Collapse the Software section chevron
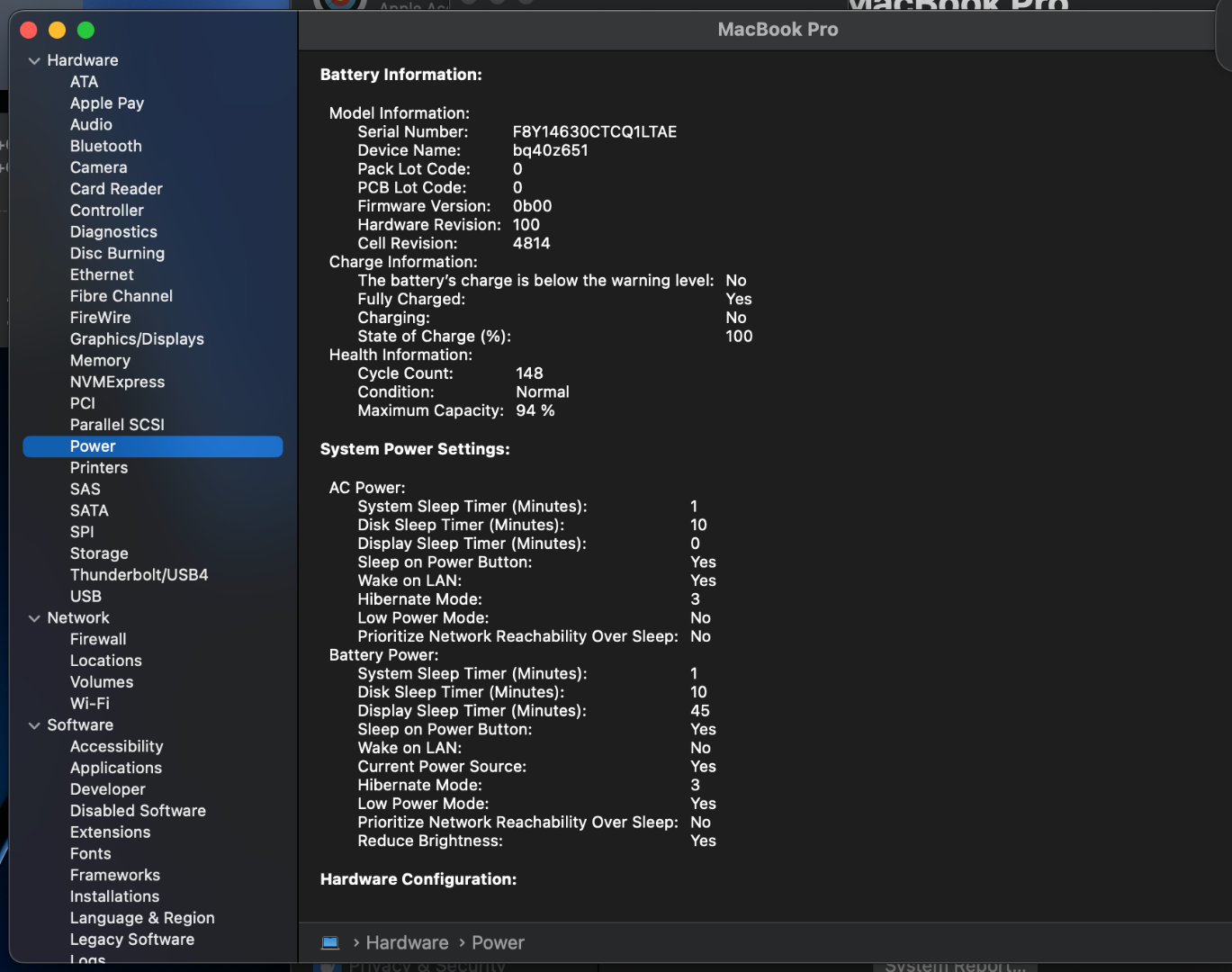The width and height of the screenshot is (1232, 972). (34, 725)
